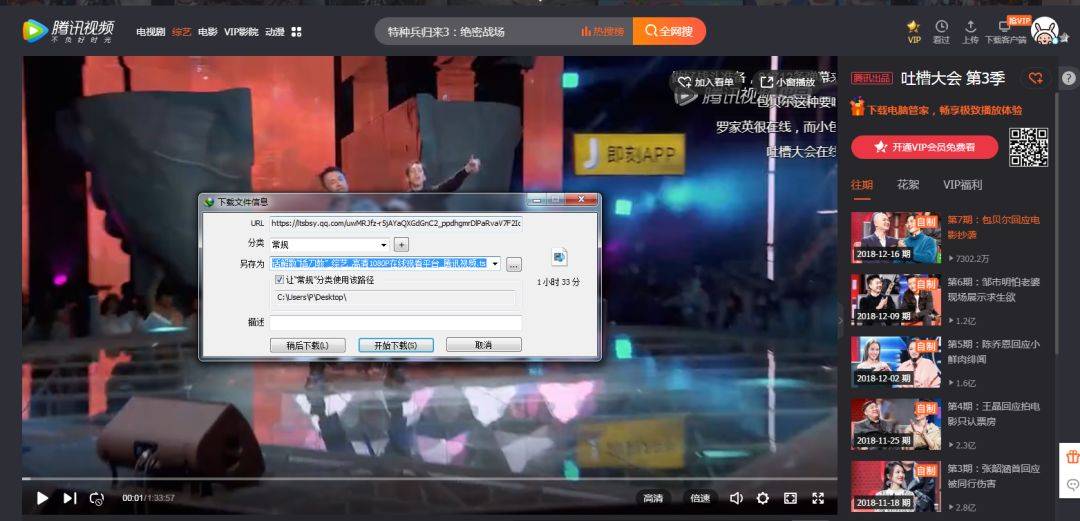Open 第3期：张韶涵首回应被同行伤害 title
The width and height of the screenshot is (1080, 521).
[993, 476]
